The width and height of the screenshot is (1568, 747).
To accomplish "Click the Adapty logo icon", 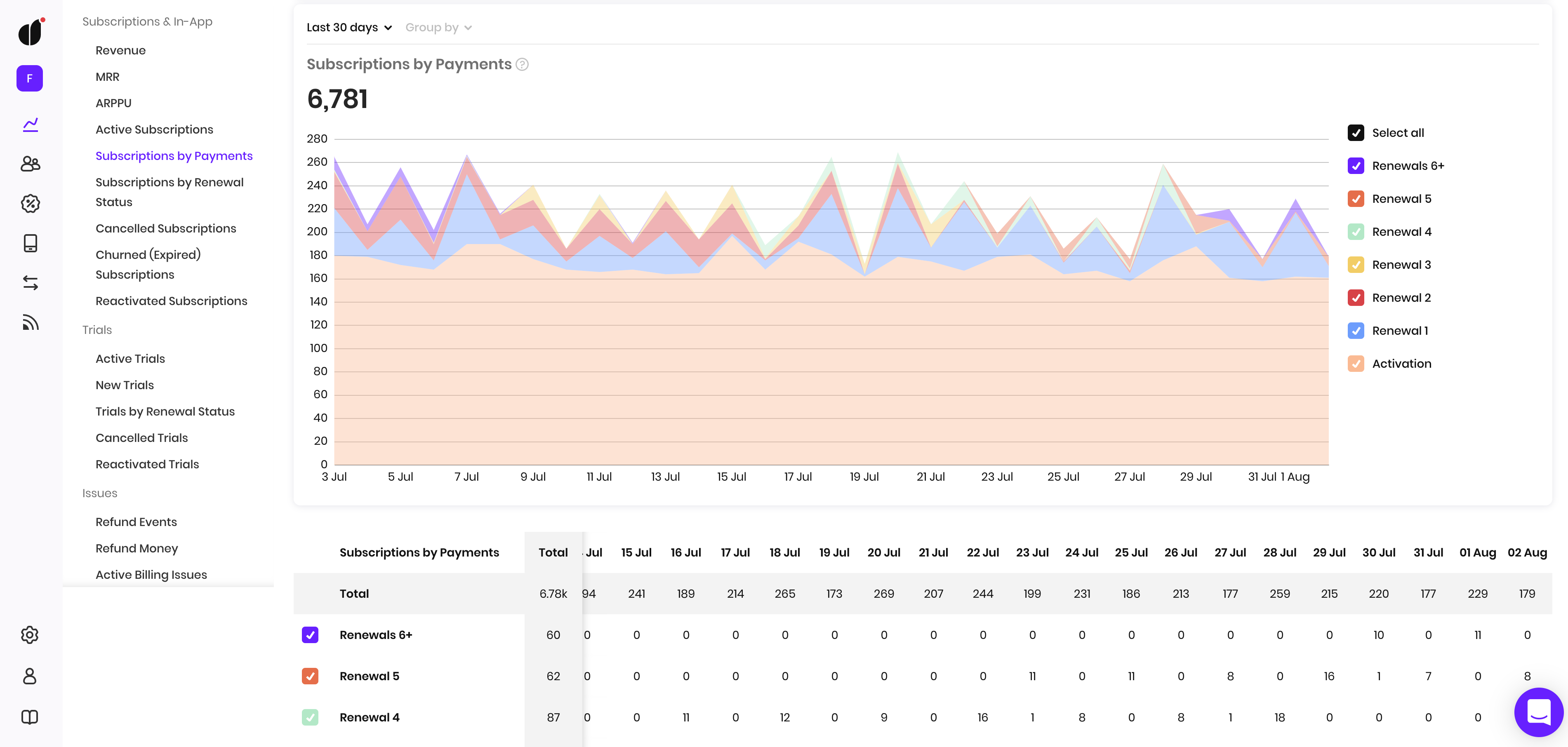I will point(31,32).
